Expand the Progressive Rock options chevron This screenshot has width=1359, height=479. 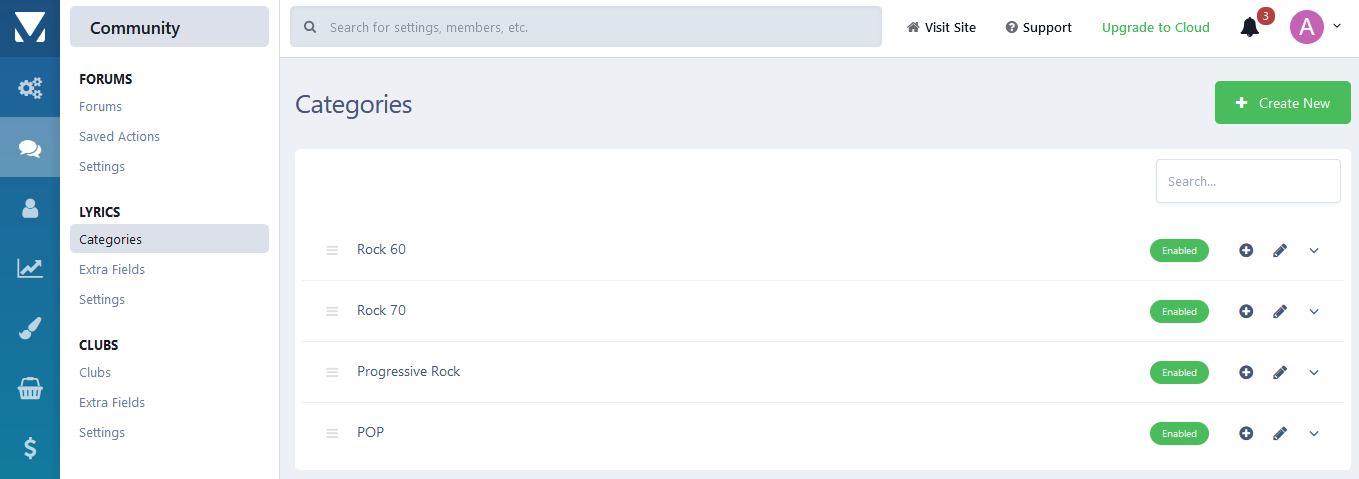(x=1314, y=372)
